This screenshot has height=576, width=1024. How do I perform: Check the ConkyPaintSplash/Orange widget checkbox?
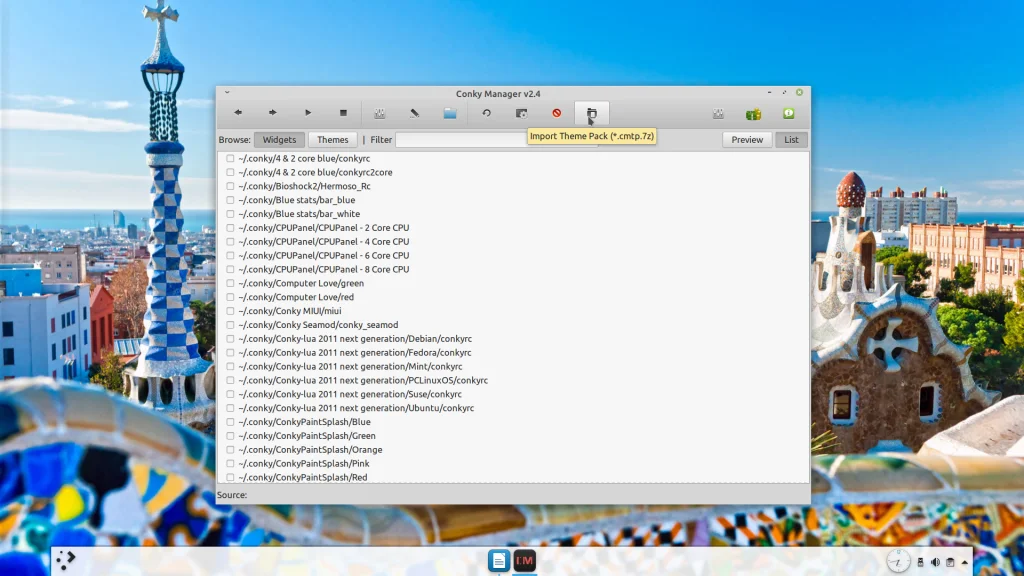[230, 450]
